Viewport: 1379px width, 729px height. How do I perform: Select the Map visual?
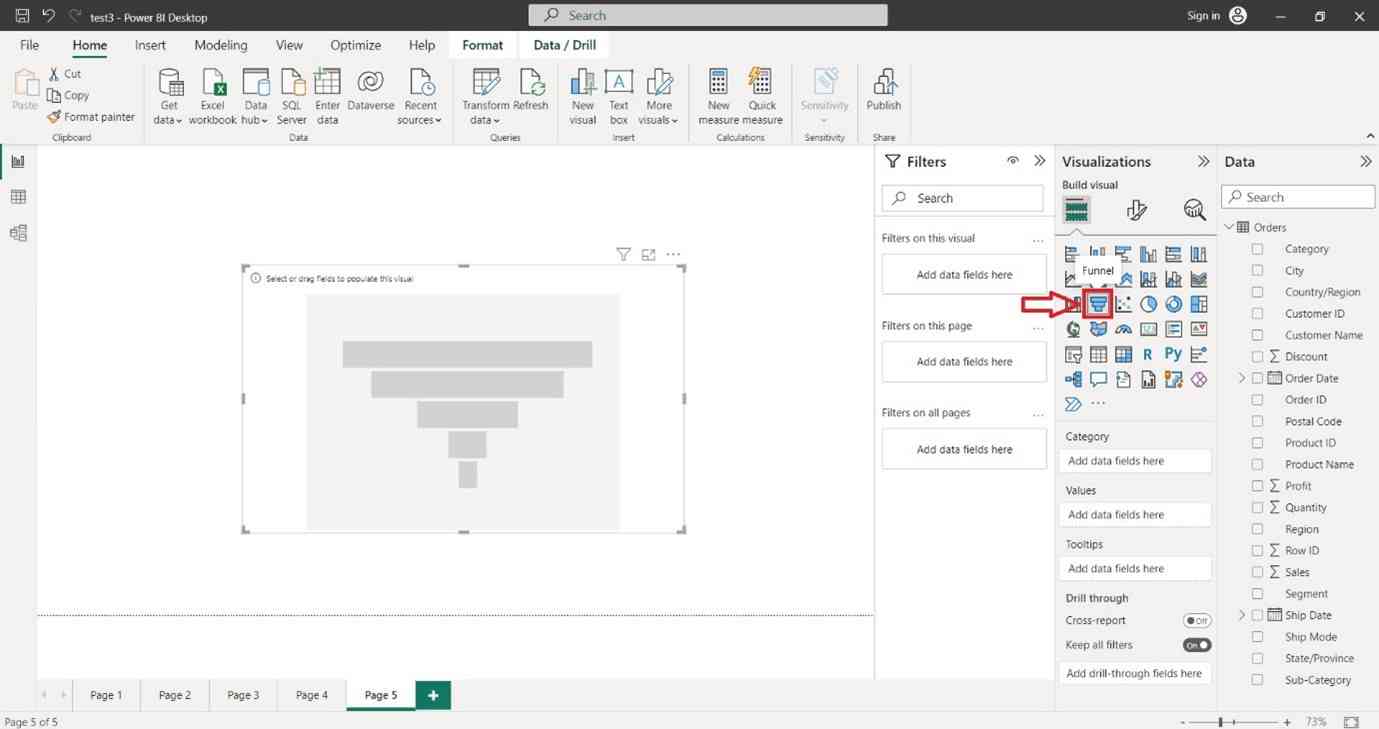[1073, 329]
